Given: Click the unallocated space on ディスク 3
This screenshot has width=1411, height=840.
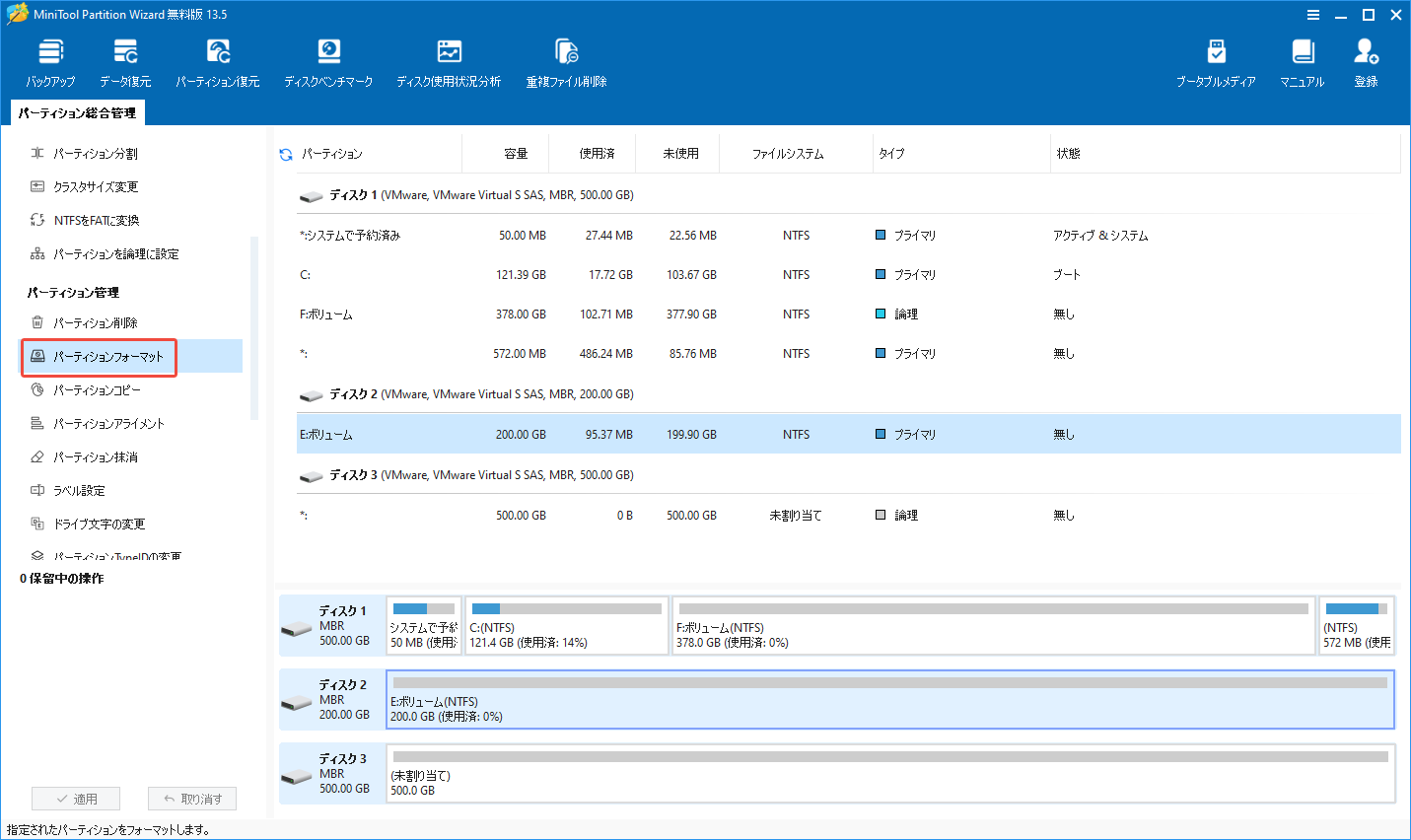Looking at the screenshot, I should pos(887,774).
